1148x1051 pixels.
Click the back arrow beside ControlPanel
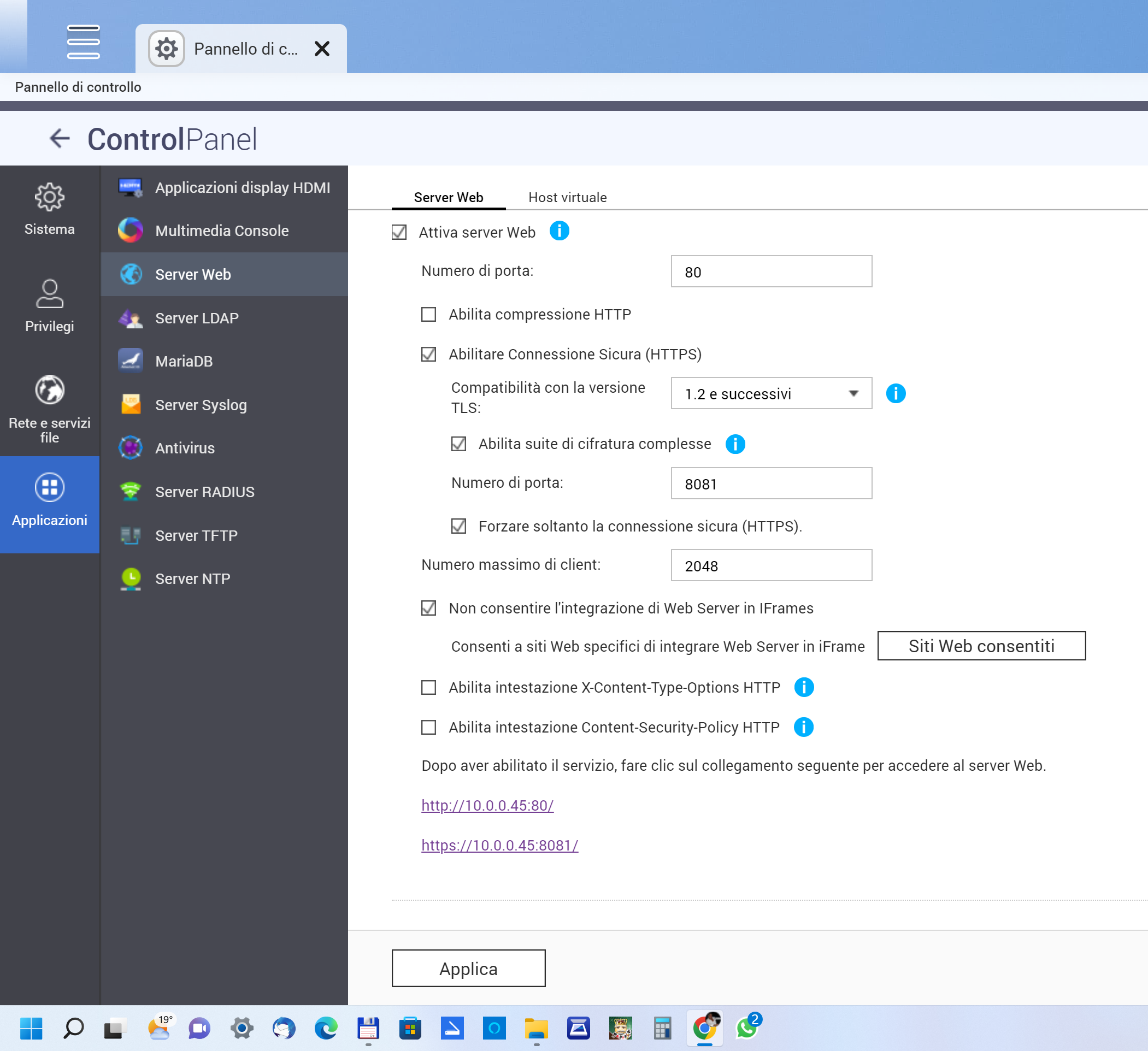59,138
